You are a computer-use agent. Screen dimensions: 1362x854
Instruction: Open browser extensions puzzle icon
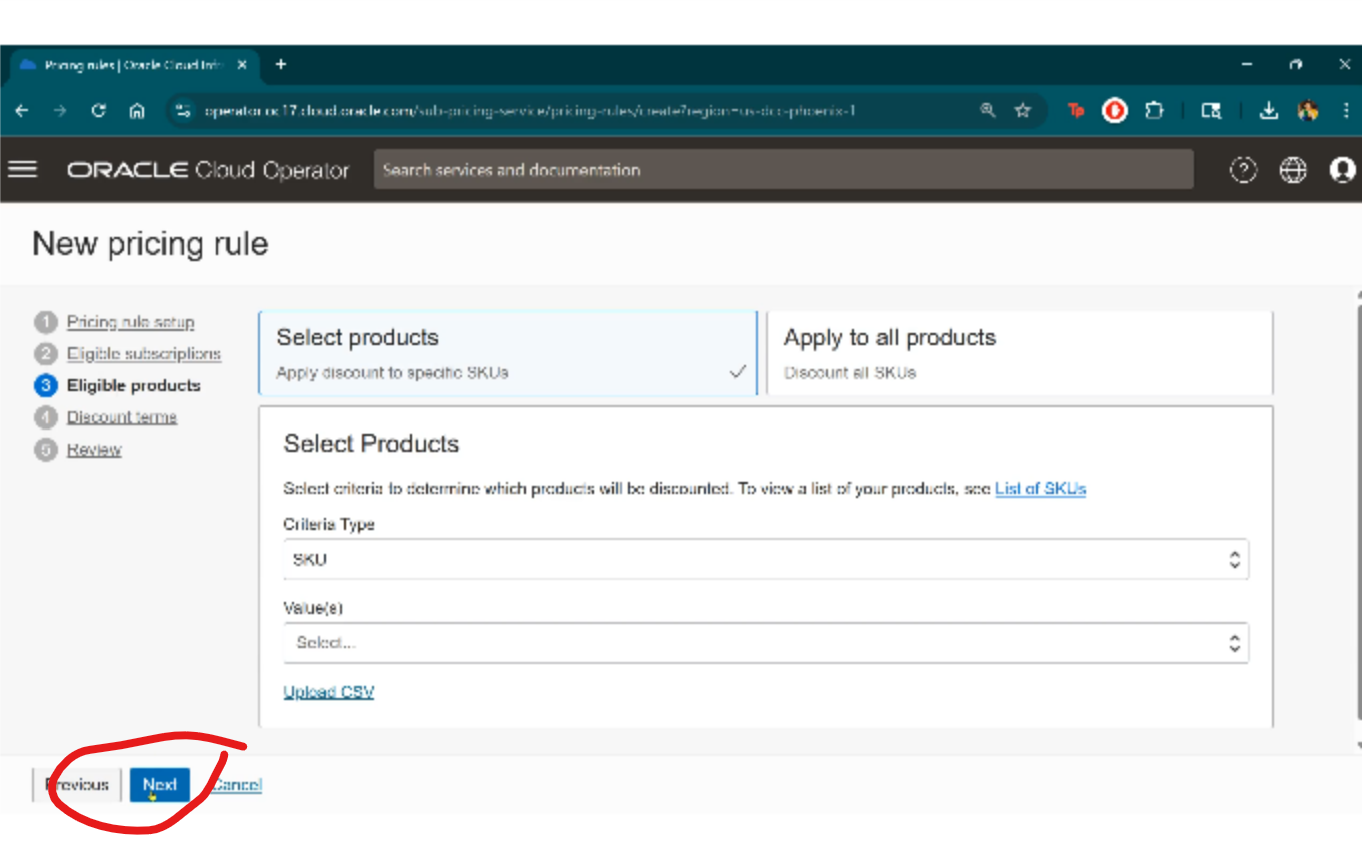click(1155, 111)
